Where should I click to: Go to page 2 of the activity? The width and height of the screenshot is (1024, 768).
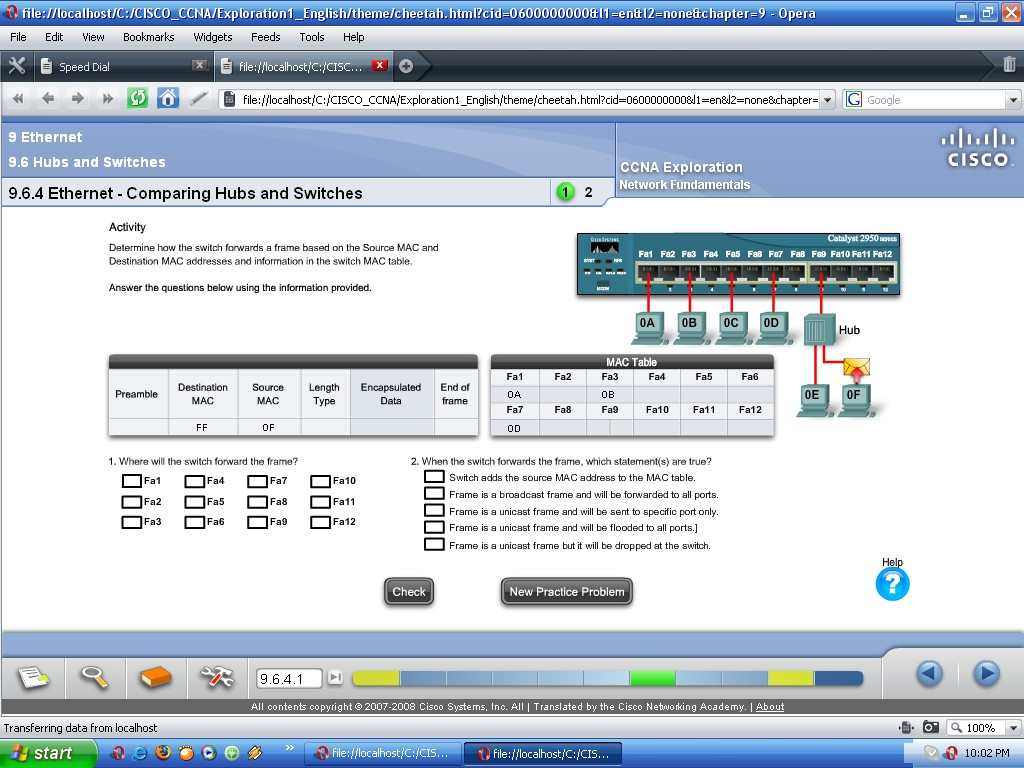pyautogui.click(x=588, y=192)
